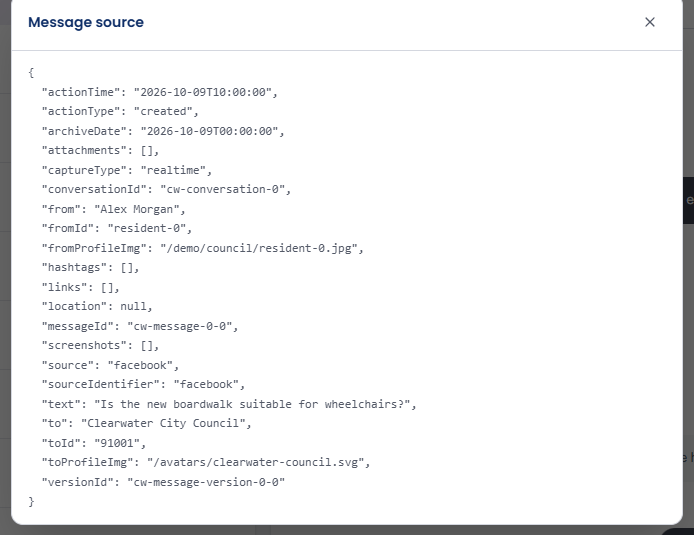Click the "Message source" dialog title
Image resolution: width=694 pixels, height=535 pixels.
pyautogui.click(x=86, y=22)
